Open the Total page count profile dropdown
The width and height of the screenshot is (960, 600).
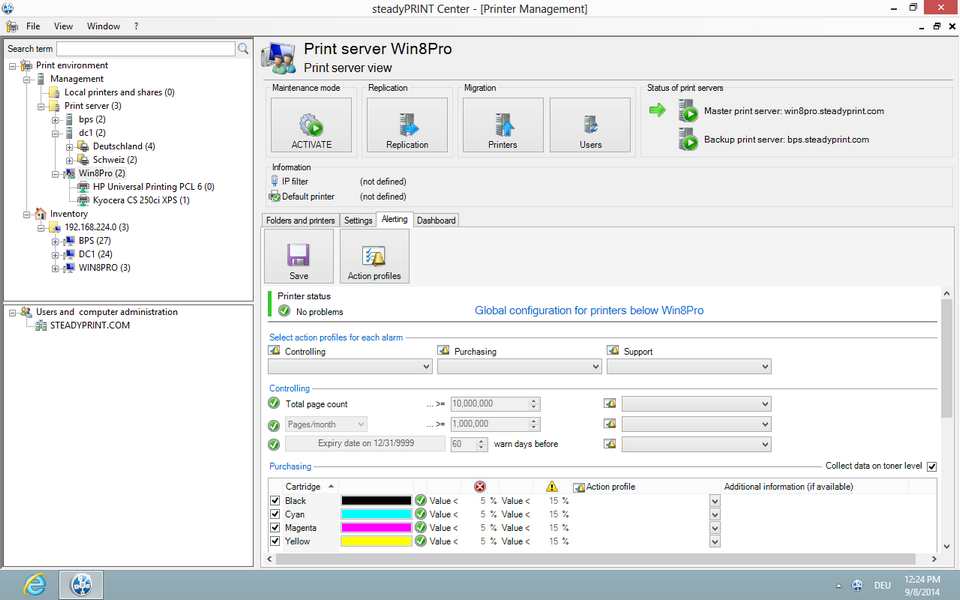(x=697, y=404)
